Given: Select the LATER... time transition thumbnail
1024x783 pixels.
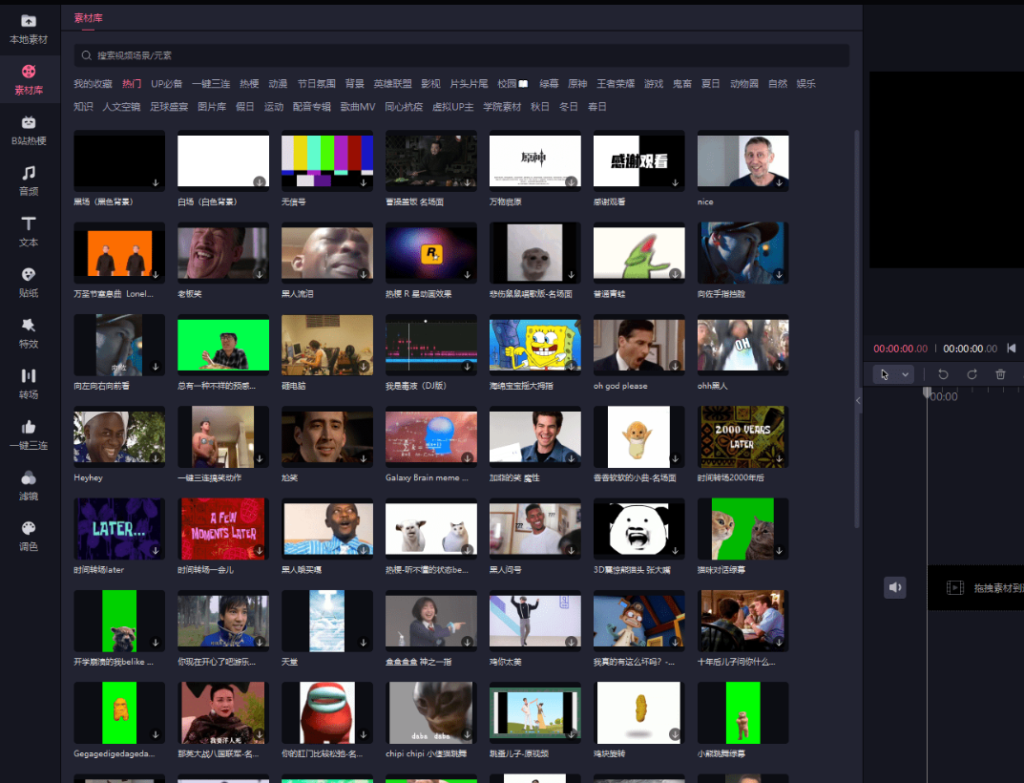Looking at the screenshot, I should pos(119,528).
